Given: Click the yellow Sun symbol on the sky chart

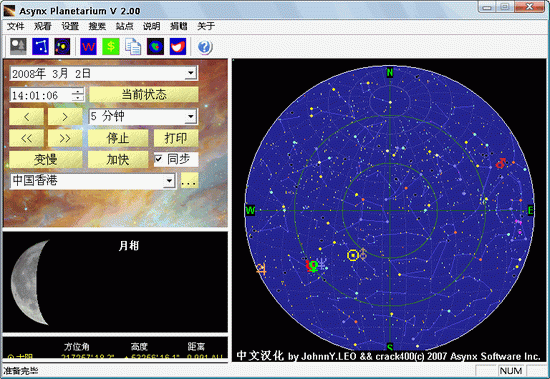Looking at the screenshot, I should tap(353, 255).
